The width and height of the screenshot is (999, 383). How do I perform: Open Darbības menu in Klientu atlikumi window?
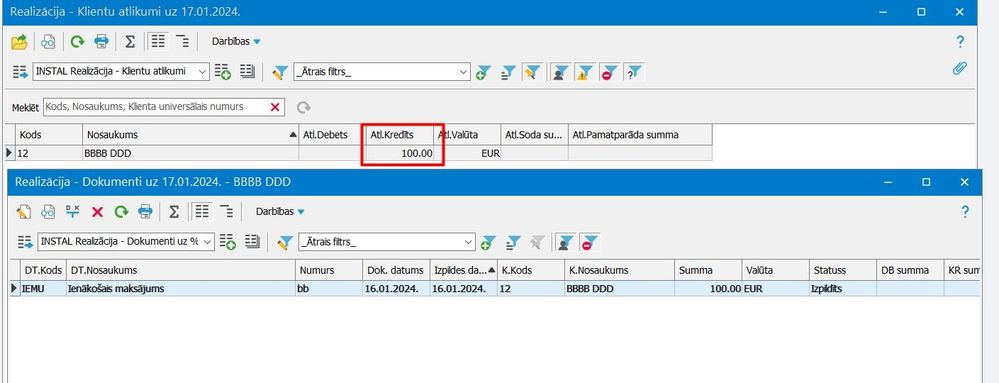click(236, 41)
